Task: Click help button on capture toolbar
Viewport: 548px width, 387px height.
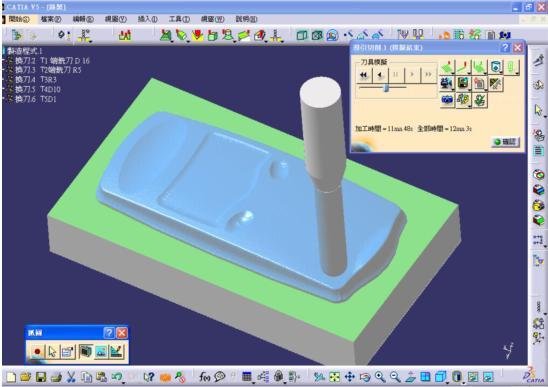Action: pos(109,332)
